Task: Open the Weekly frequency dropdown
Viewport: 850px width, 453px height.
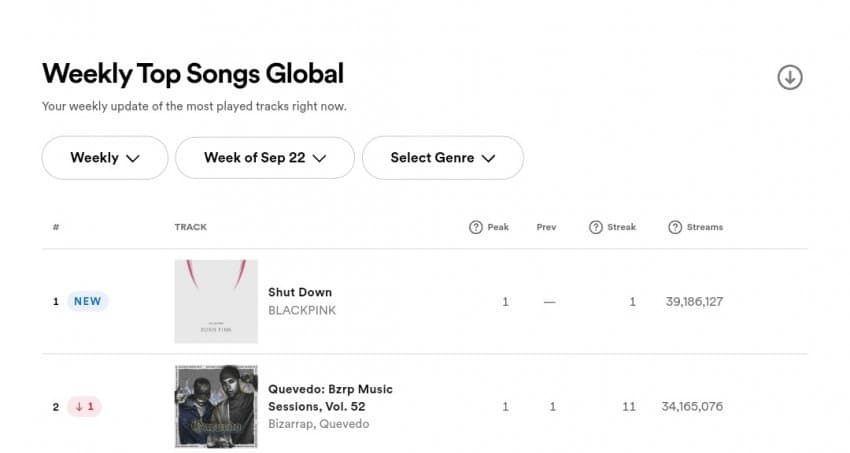Action: [105, 158]
